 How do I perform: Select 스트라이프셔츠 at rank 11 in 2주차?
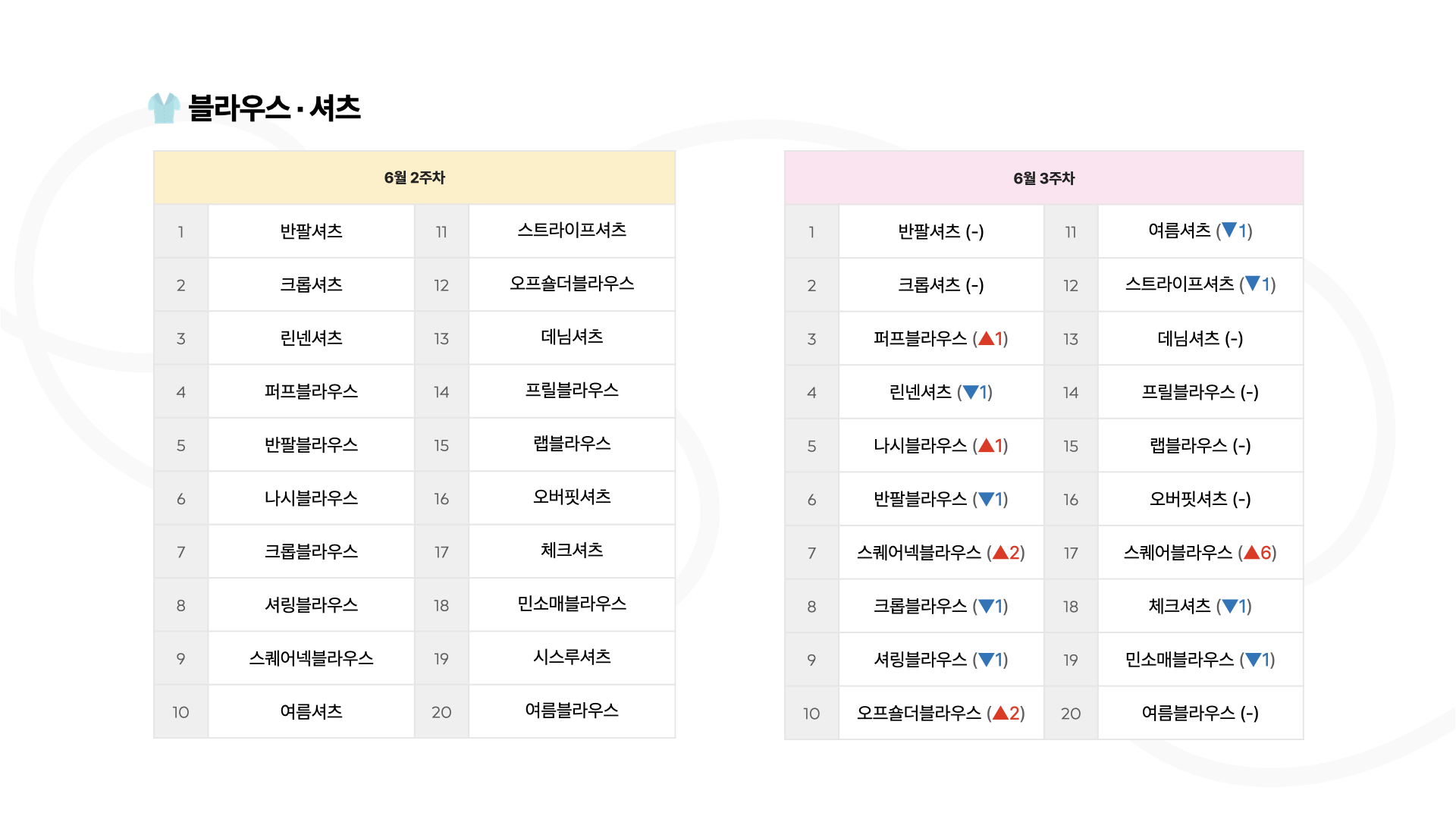(x=572, y=231)
